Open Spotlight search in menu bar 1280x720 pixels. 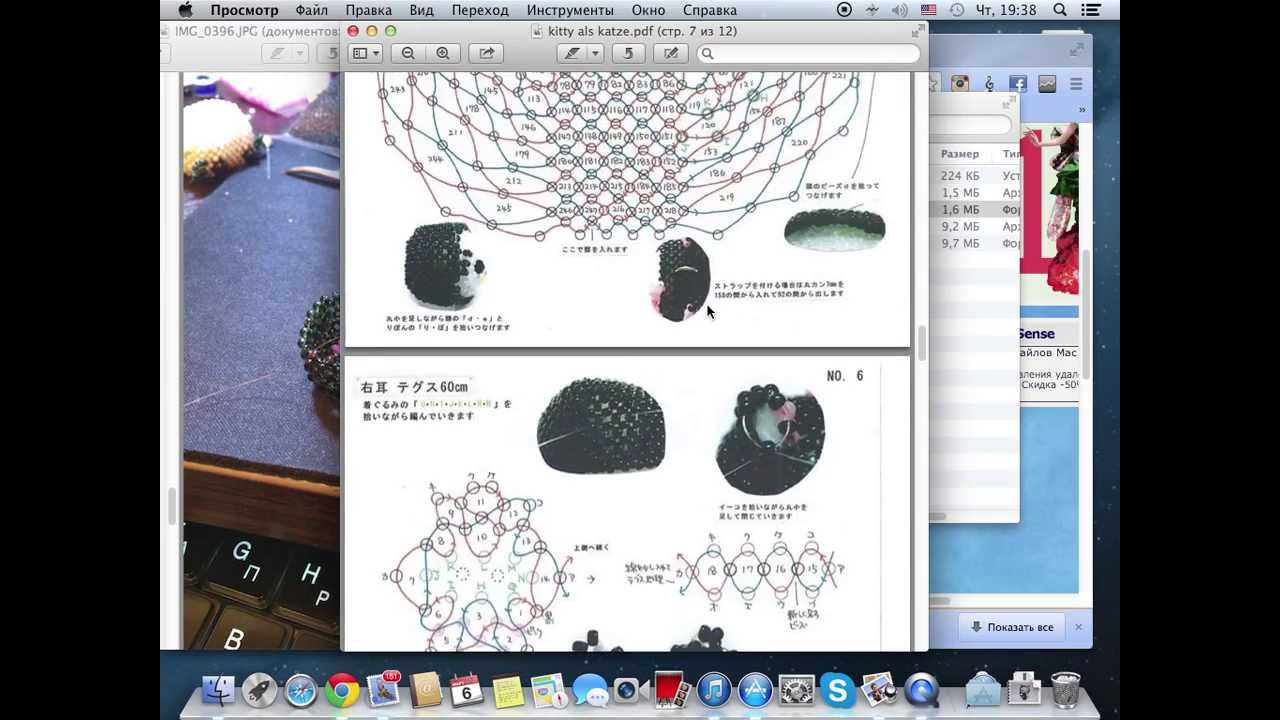point(1060,10)
